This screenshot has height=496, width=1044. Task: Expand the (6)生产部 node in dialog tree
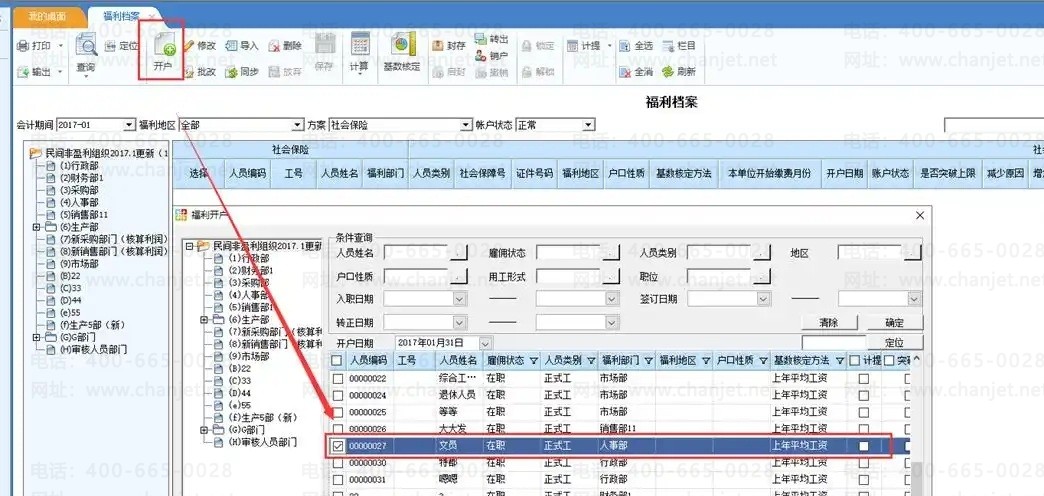click(x=204, y=320)
